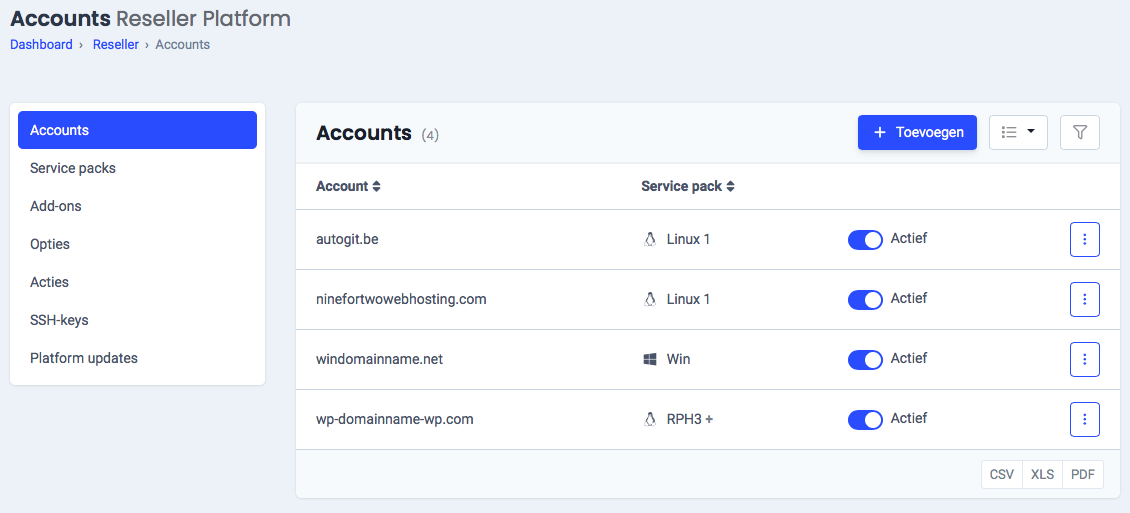Open the kebab menu for autogit.be
Viewport: 1130px width, 513px height.
pos(1084,240)
